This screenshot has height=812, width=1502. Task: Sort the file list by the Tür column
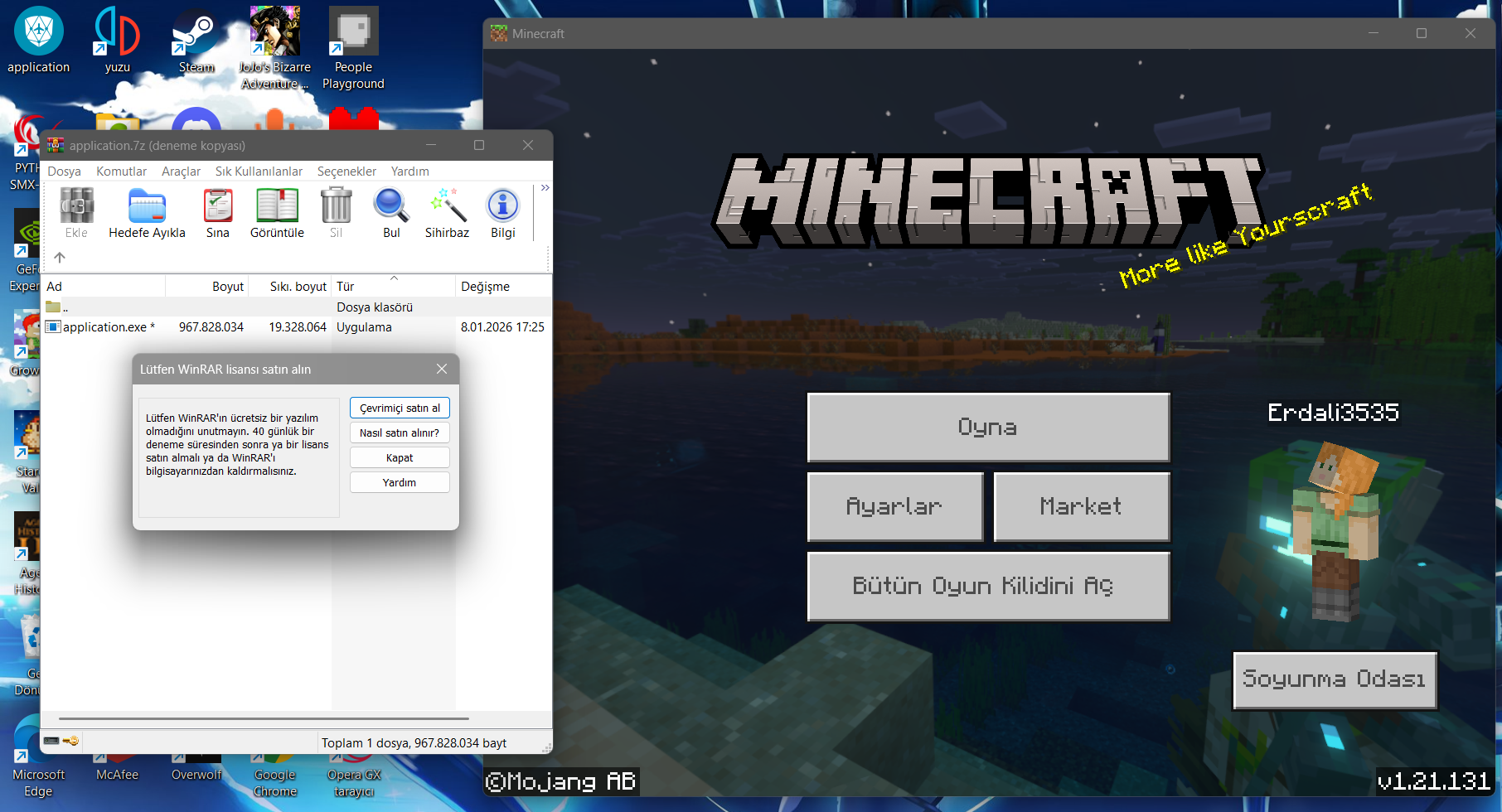point(394,286)
